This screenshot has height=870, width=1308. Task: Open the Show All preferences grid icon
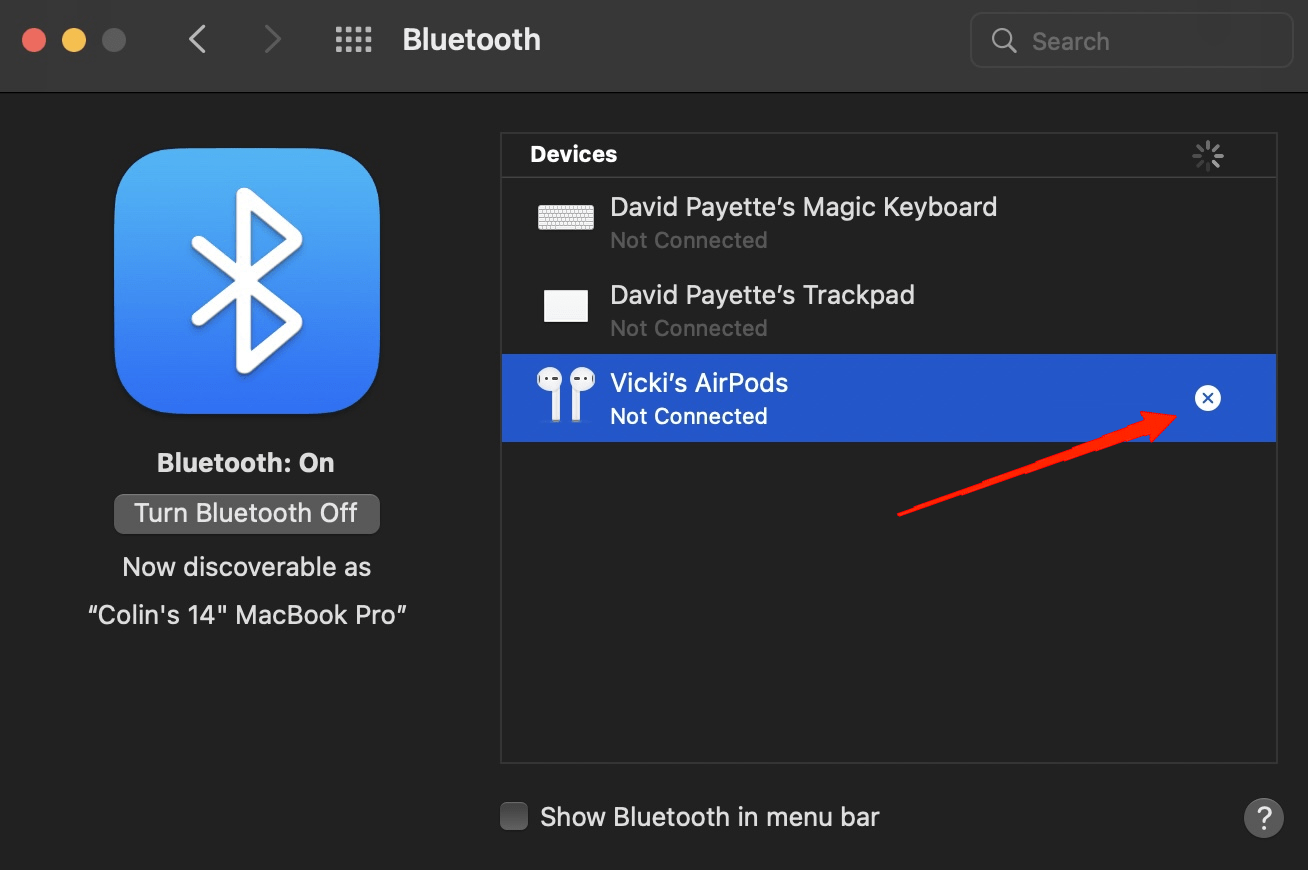pyautogui.click(x=353, y=38)
